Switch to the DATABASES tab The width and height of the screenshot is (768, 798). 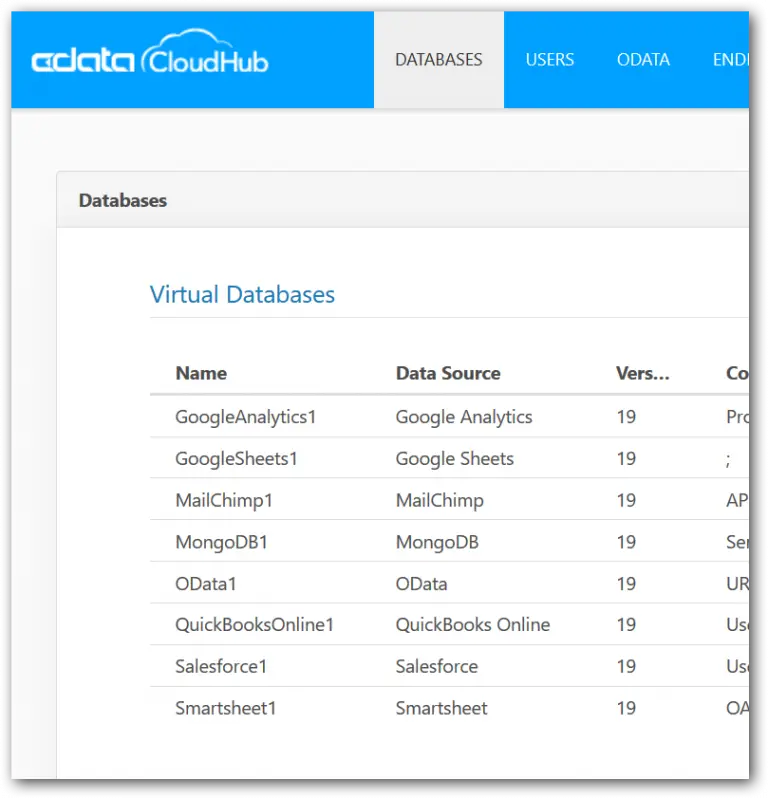point(438,60)
